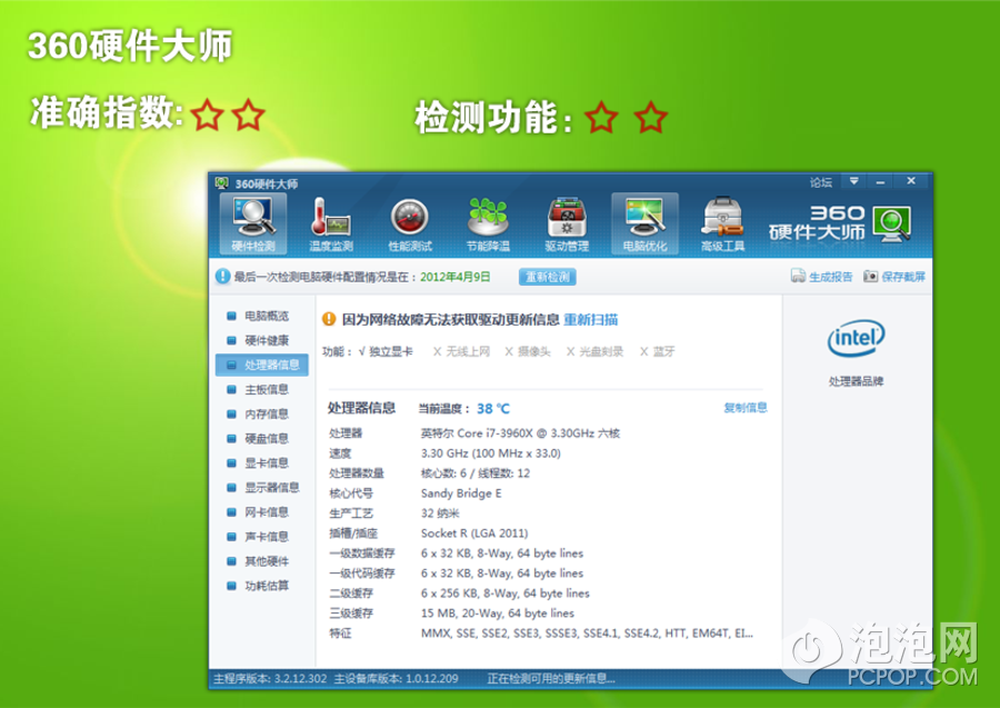This screenshot has height=708, width=1000.
Task: Open the 硬件检测 hardware detection icon
Action: coord(253,224)
